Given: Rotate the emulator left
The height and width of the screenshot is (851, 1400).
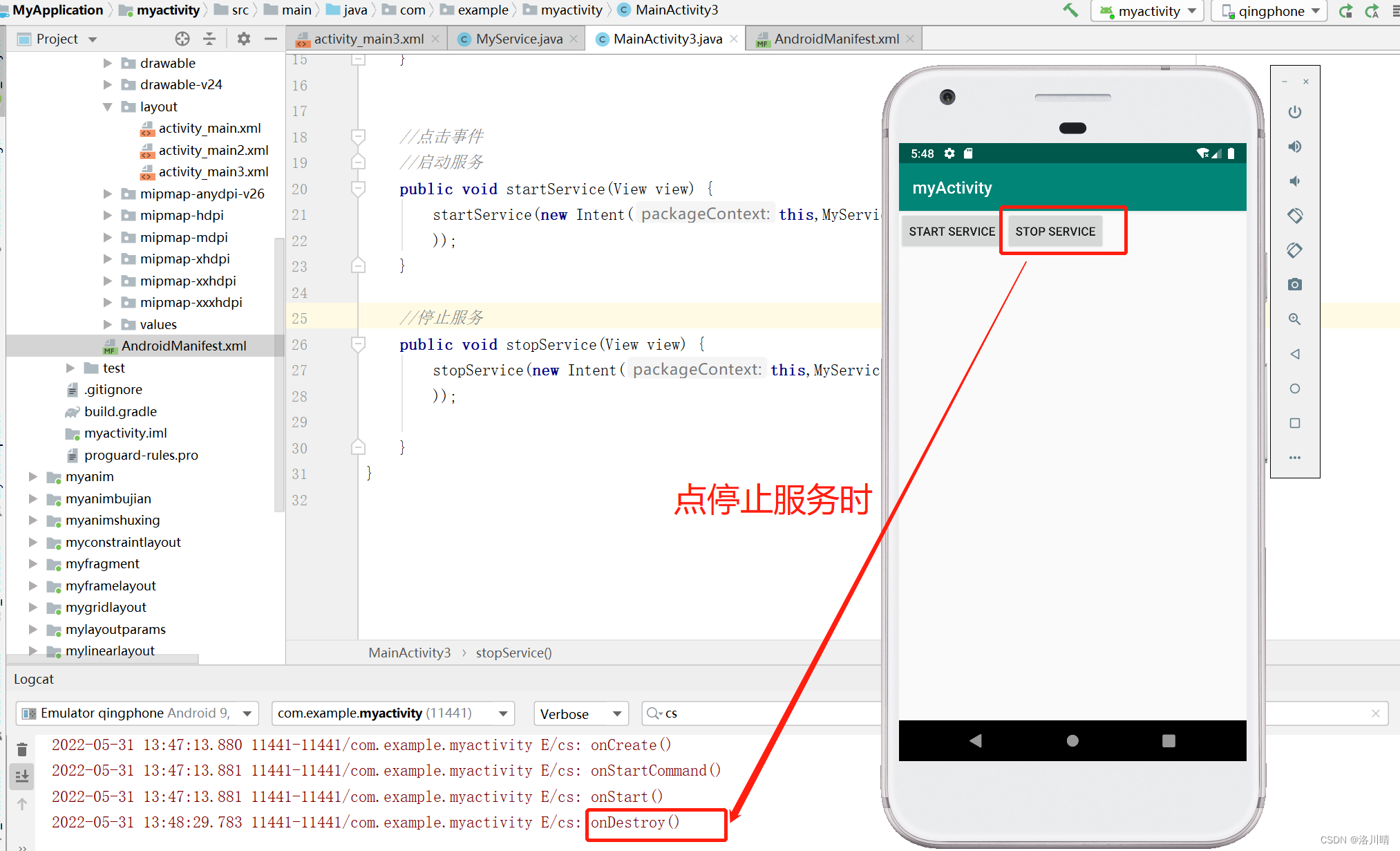Looking at the screenshot, I should [1294, 216].
